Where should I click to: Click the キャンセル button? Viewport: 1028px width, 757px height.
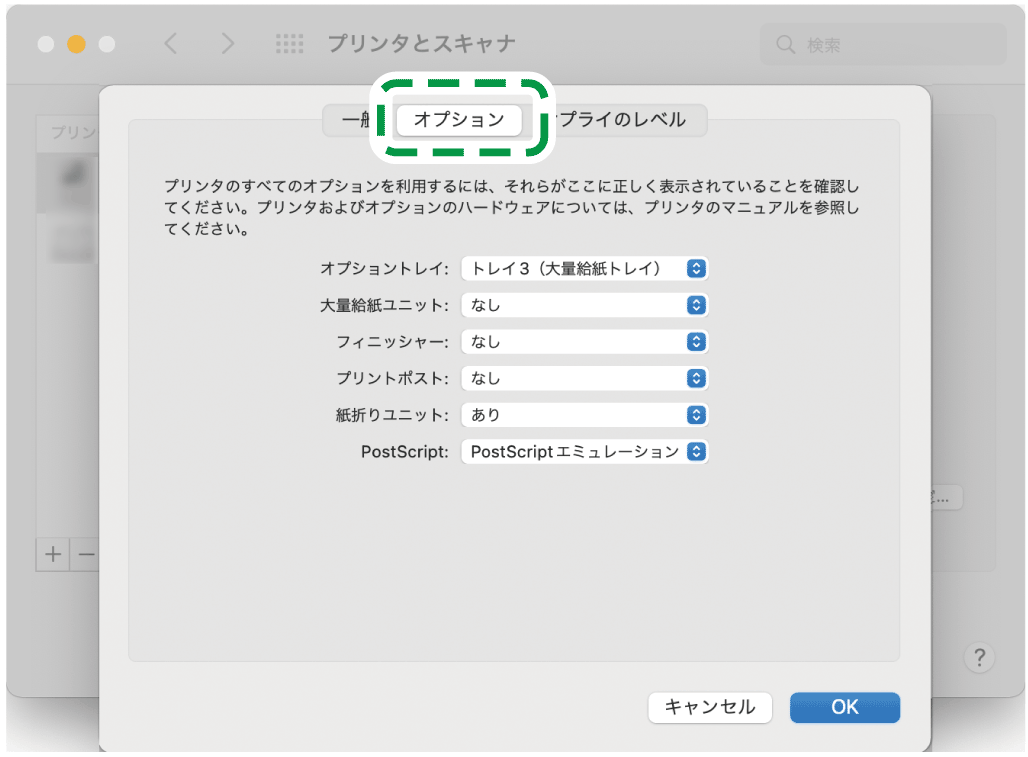coord(710,707)
